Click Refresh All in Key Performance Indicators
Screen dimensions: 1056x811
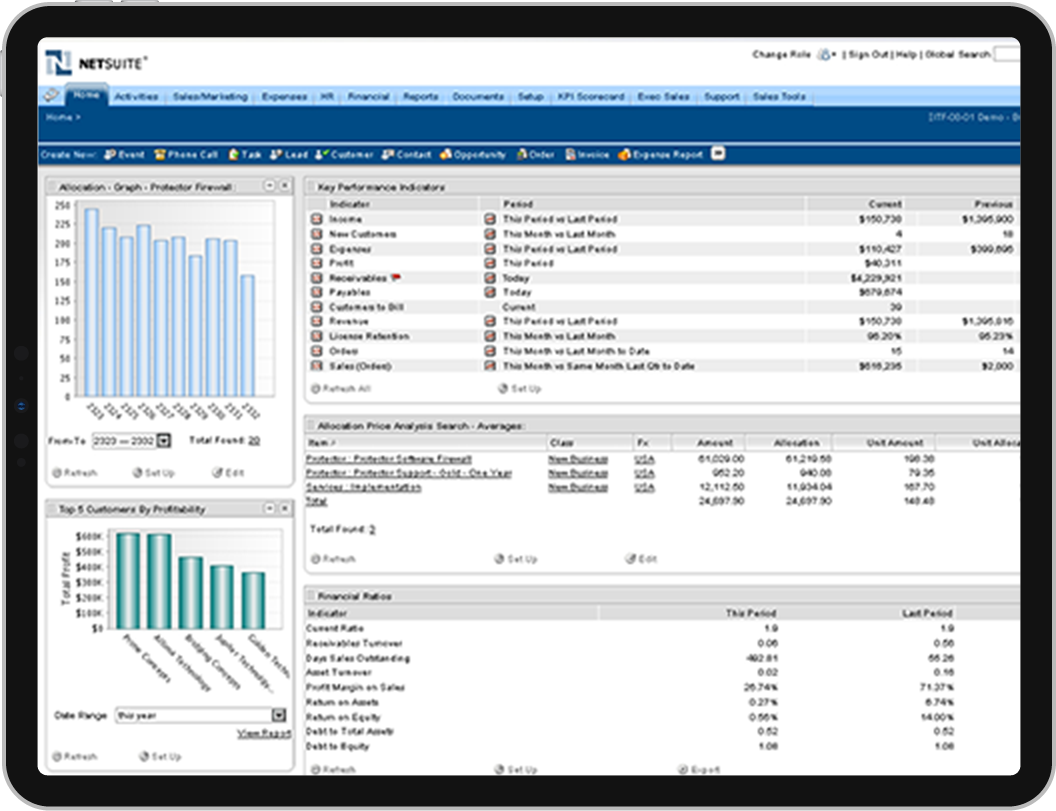pyautogui.click(x=341, y=389)
